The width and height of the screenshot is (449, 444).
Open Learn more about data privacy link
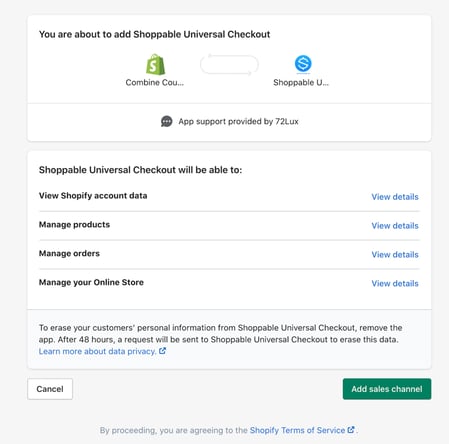(x=97, y=351)
